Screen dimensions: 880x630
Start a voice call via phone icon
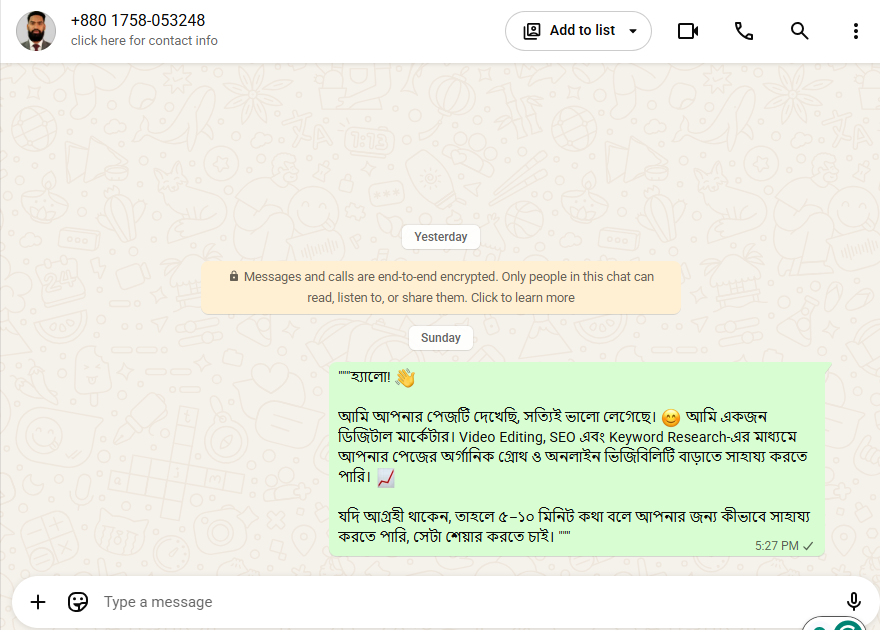(x=744, y=31)
